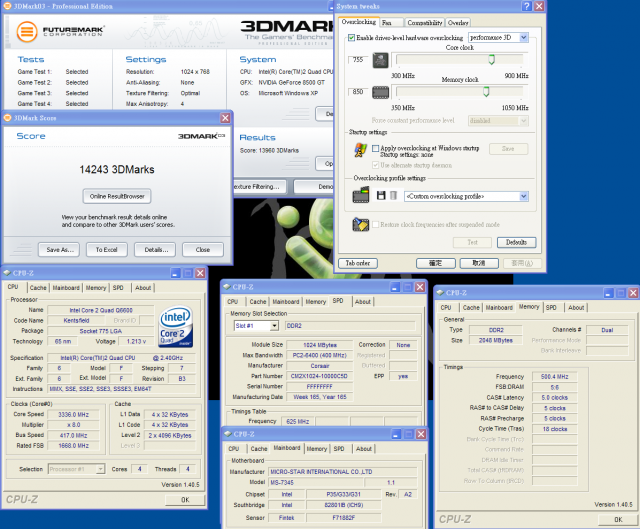Click the 取消 cancel button
The width and height of the screenshot is (640, 529).
[479, 263]
